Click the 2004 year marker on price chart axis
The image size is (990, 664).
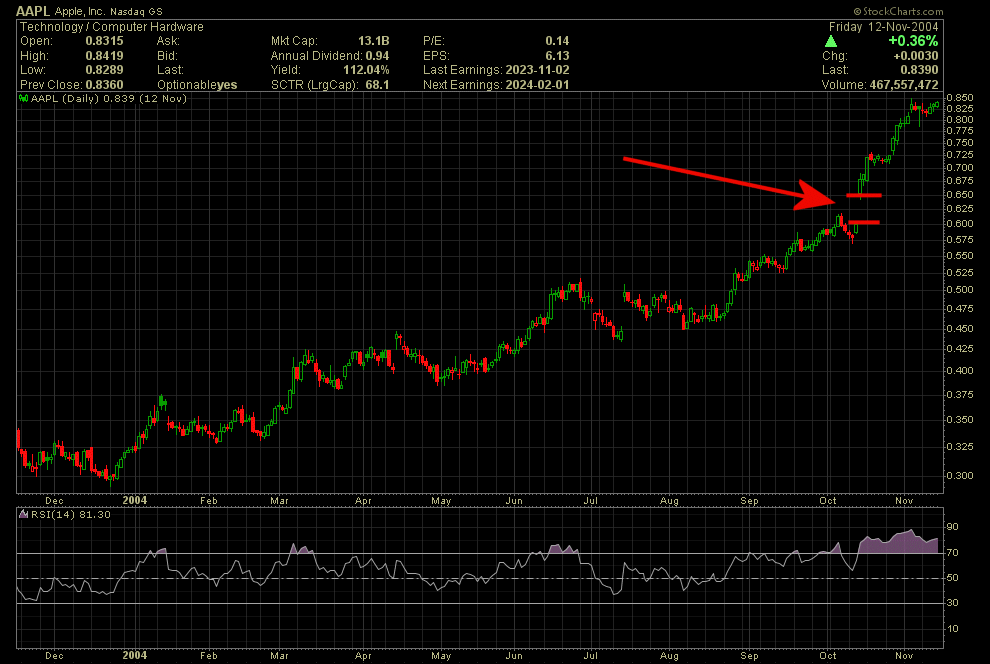[x=133, y=500]
